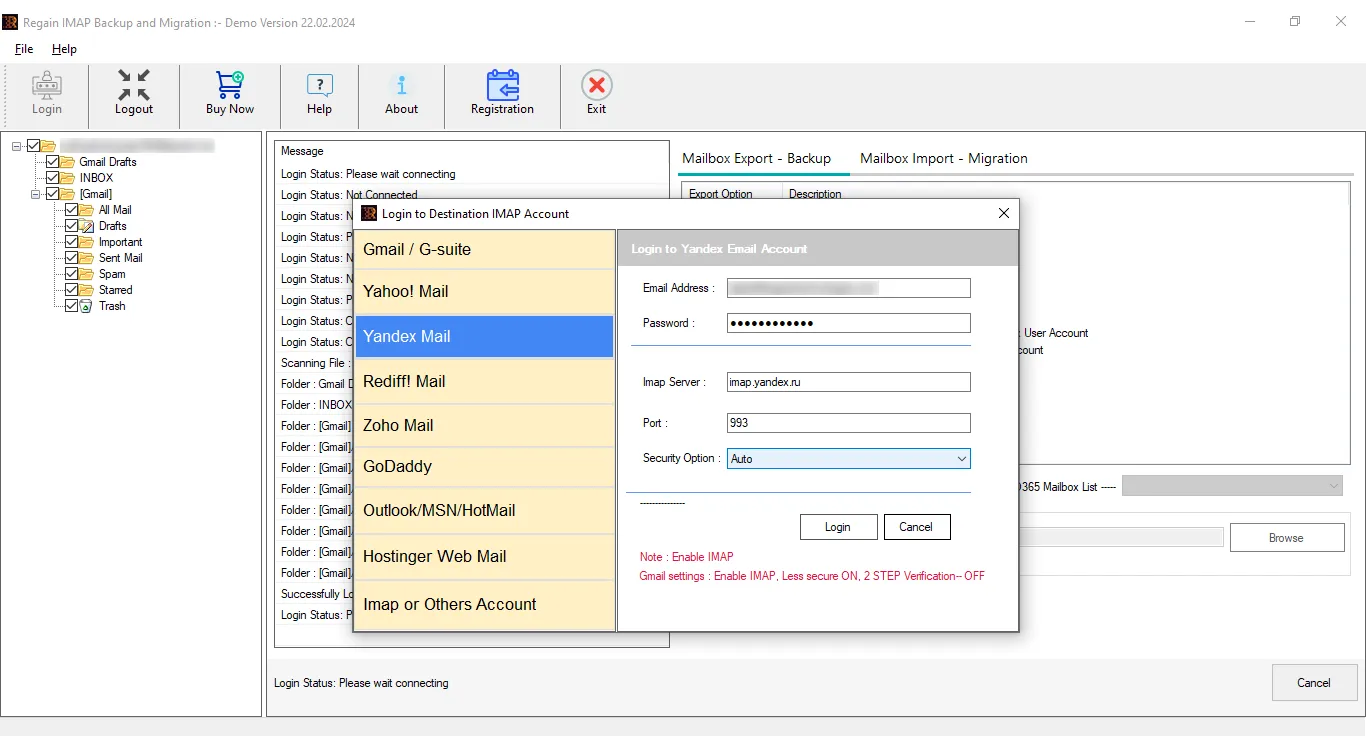Toggle the INBOX checkbox
Screen dimensions: 1366x736
[52, 178]
